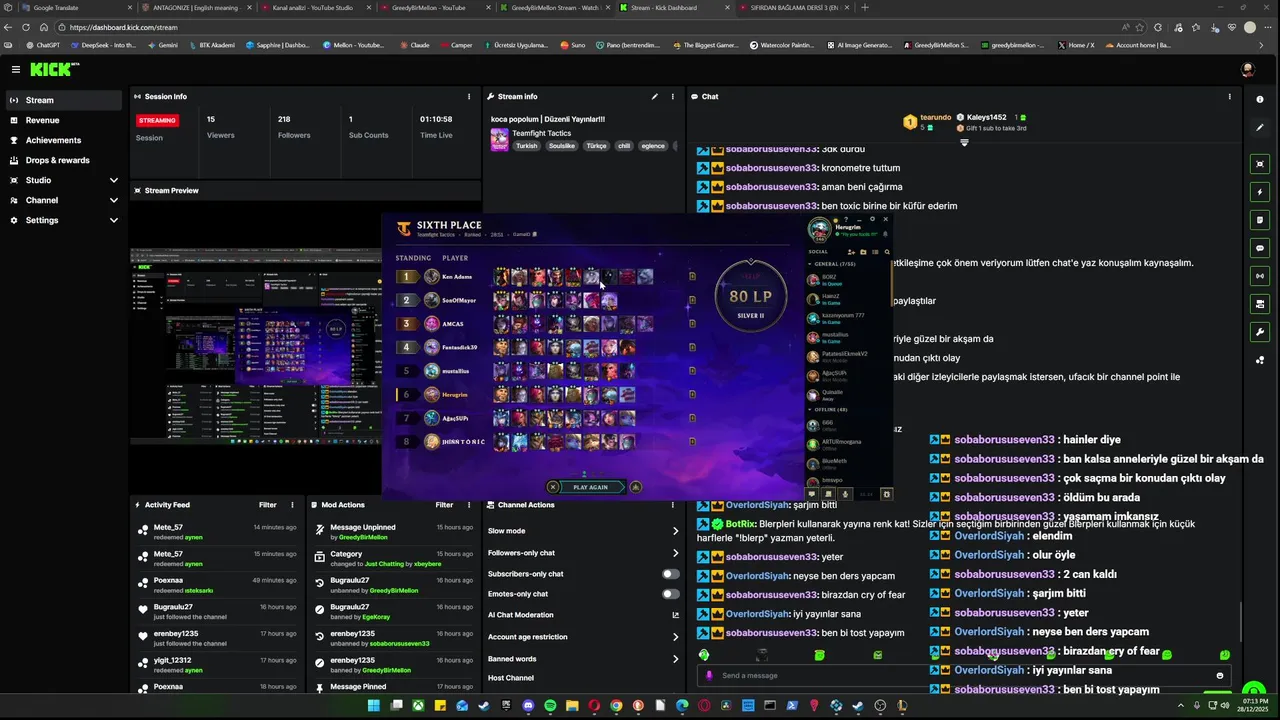The image size is (1280, 720).
Task: Open Activity Feed options menu
Action: click(292, 505)
